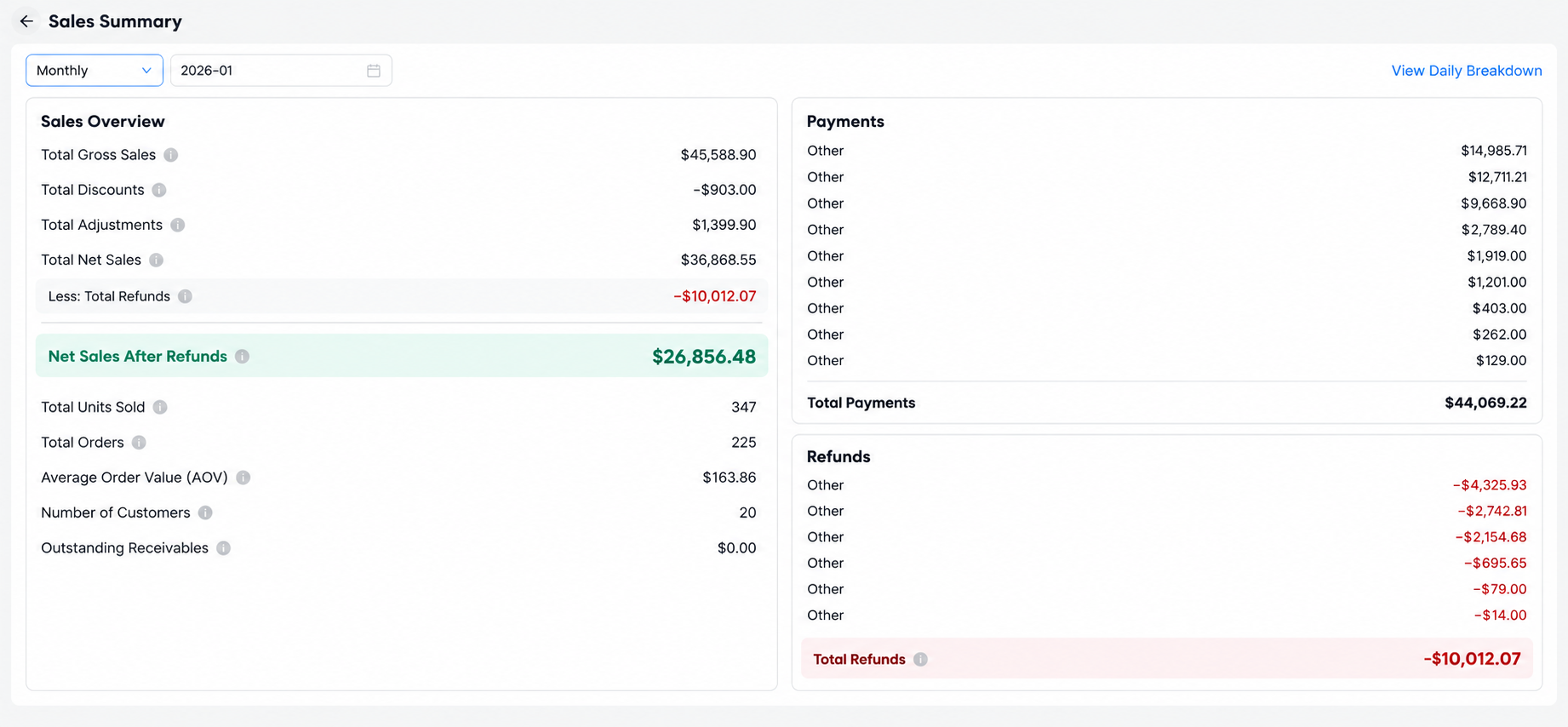Click info icon beside Less: Total Refunds

[x=185, y=296]
